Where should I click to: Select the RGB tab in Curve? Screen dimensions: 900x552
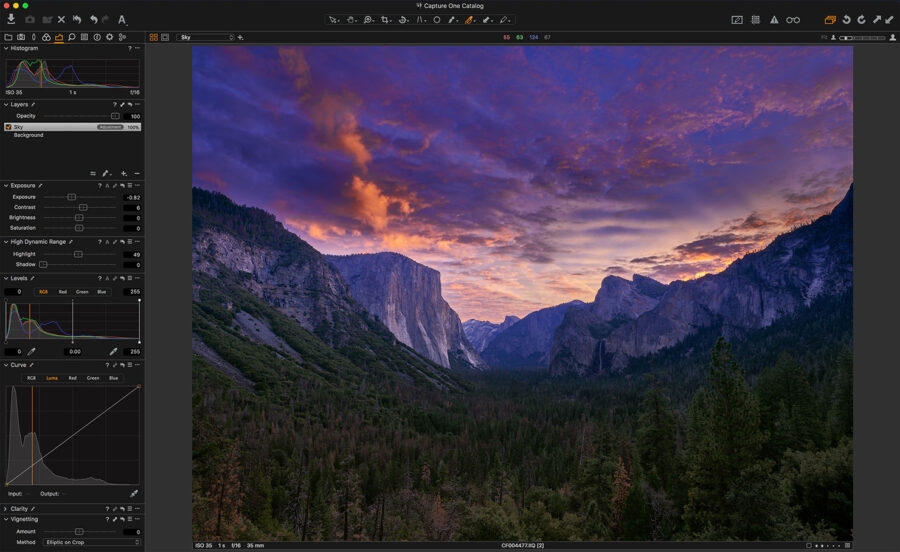tap(31, 378)
